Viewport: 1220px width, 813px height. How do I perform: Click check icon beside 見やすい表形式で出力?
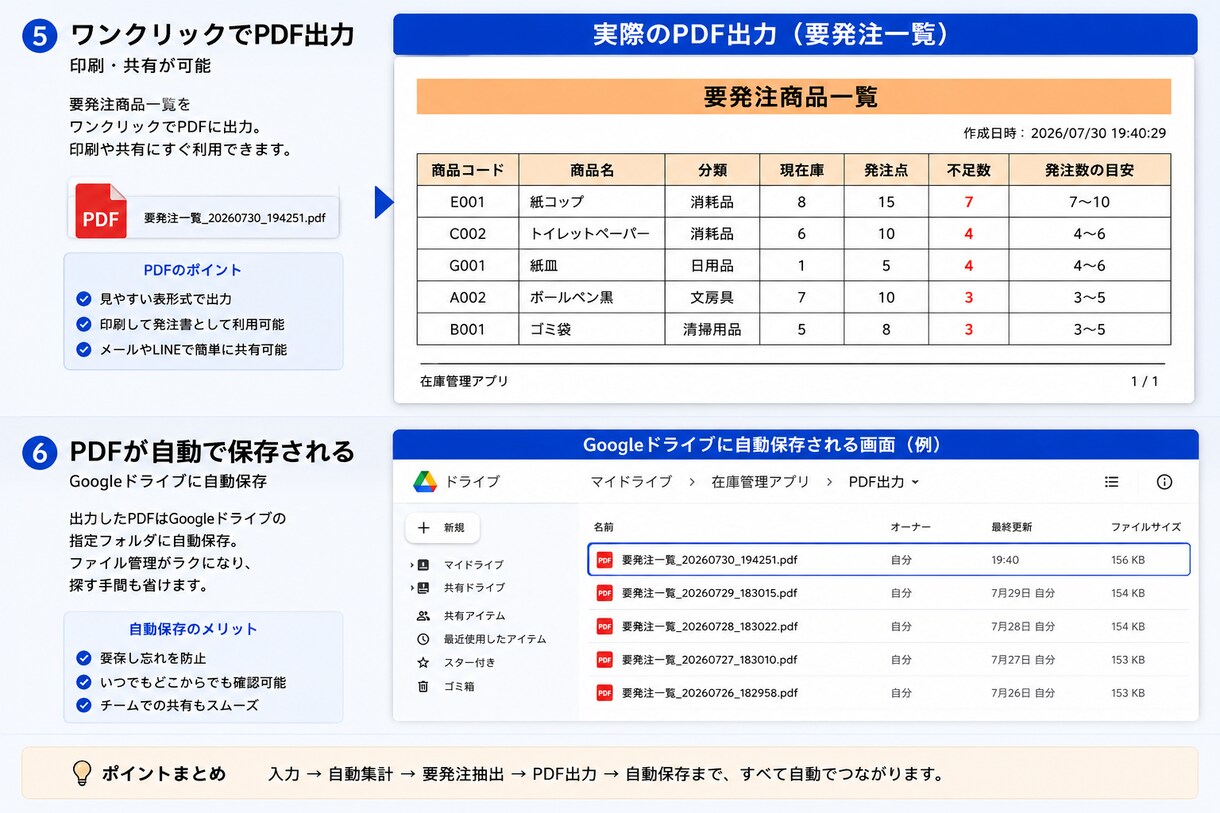84,299
